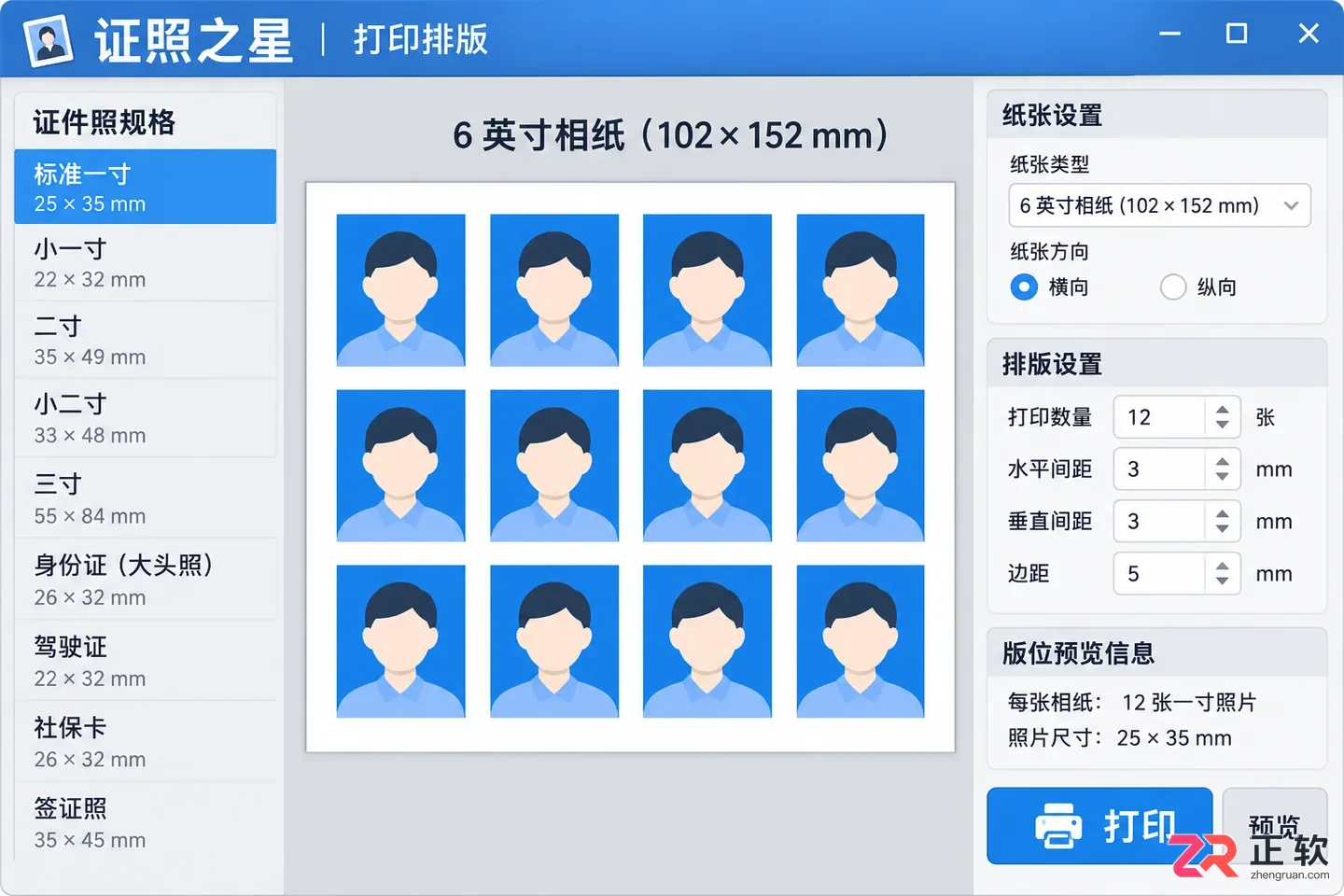Click '照片尺寸' line in 版位预览信息
The image size is (1344, 896).
click(x=1120, y=738)
